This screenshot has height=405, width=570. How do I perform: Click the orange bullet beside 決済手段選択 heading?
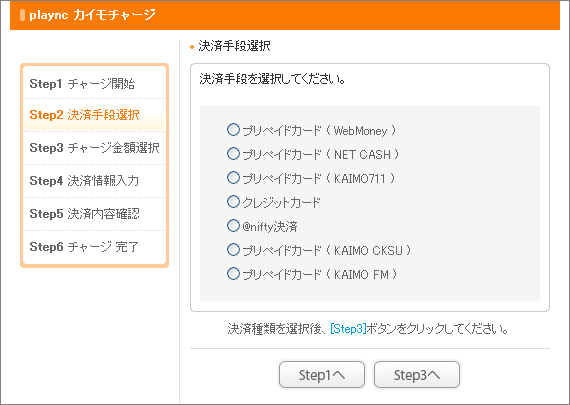pos(192,47)
